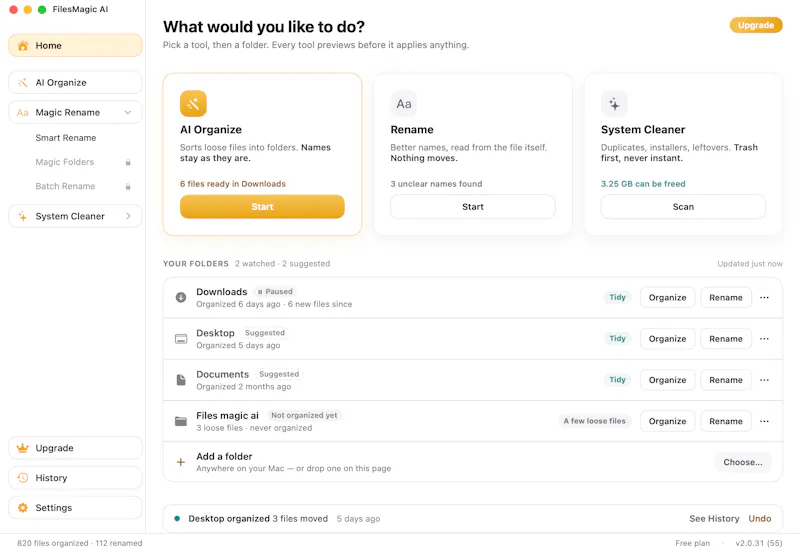Collapse the Magic Rename sidebar section
800x553 pixels.
click(128, 112)
